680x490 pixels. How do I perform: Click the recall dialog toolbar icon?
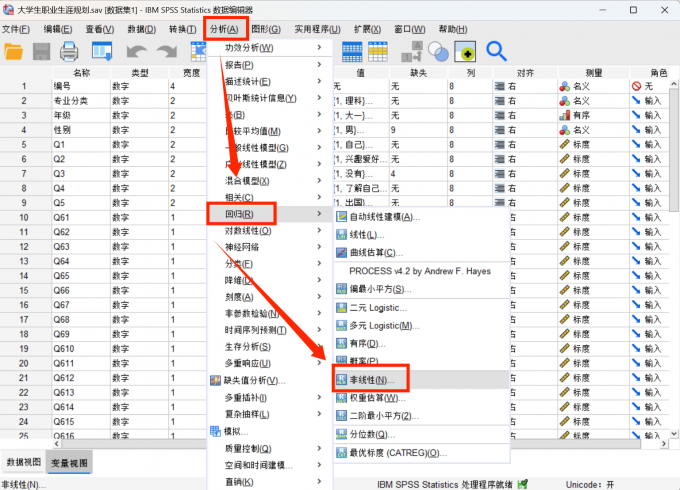[x=102, y=51]
